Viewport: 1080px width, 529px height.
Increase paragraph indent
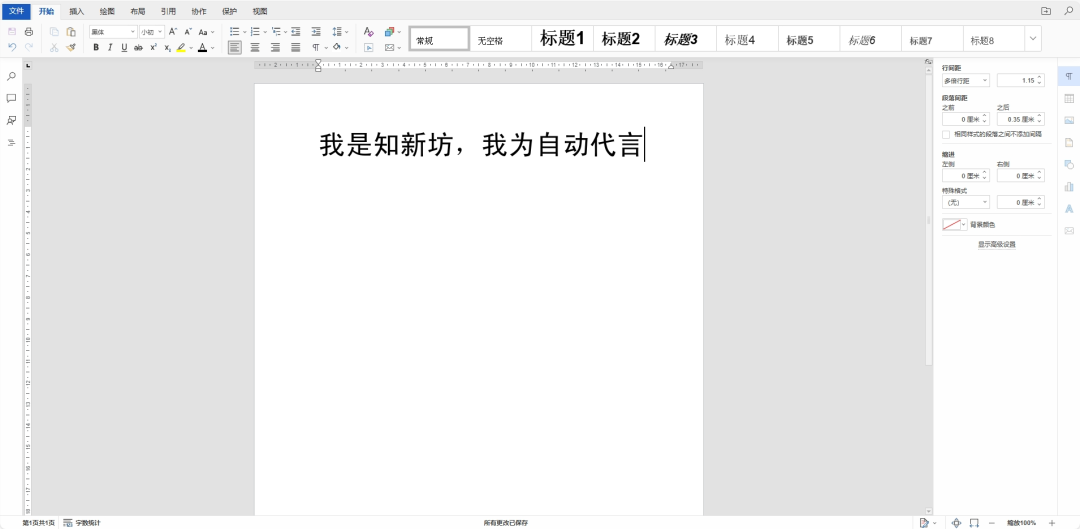[x=316, y=32]
